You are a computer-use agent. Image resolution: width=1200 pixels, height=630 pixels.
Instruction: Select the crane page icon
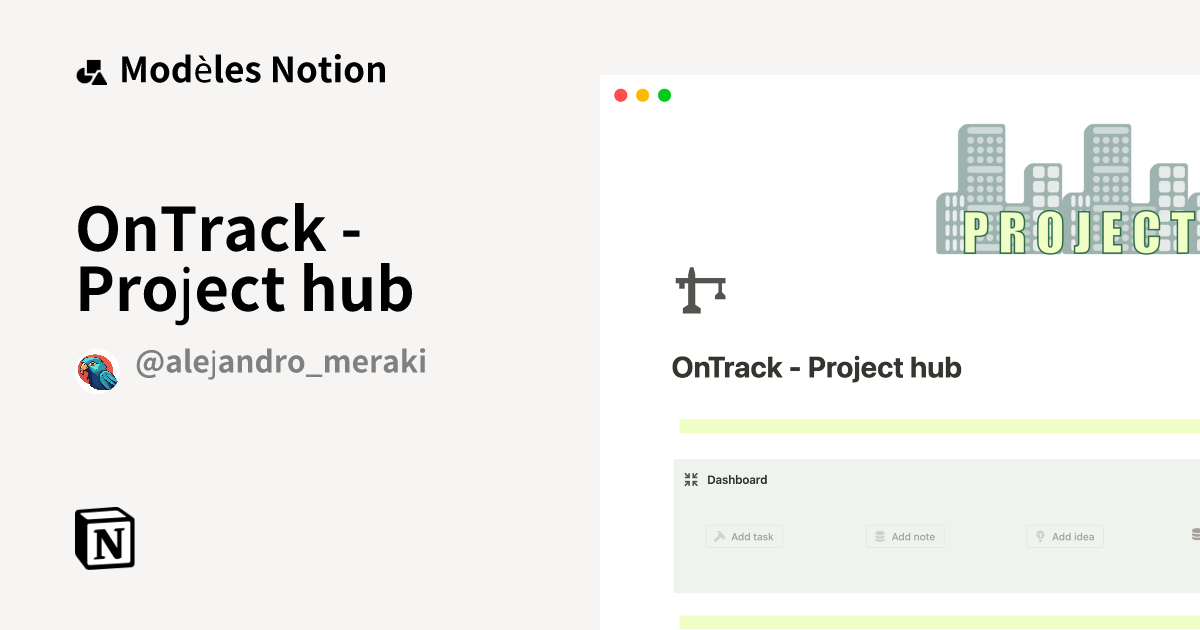(700, 290)
